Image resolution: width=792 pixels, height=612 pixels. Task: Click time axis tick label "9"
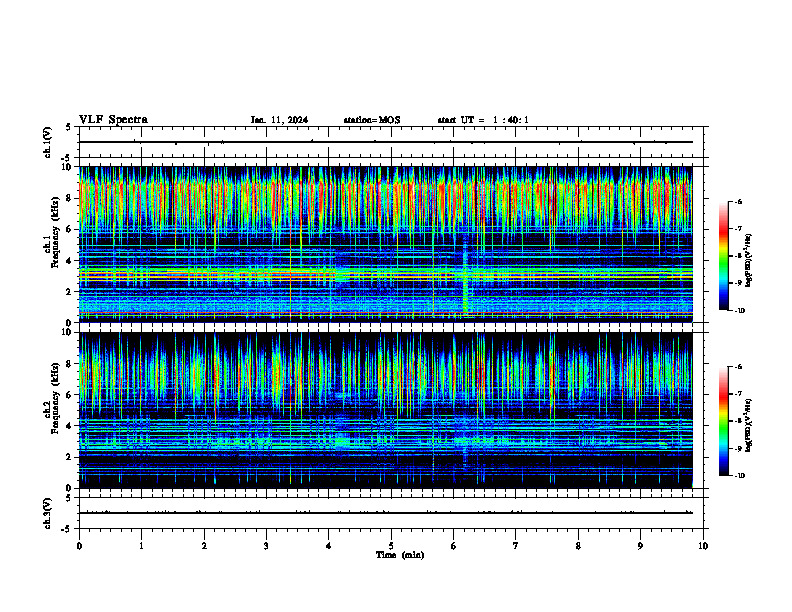[x=640, y=546]
